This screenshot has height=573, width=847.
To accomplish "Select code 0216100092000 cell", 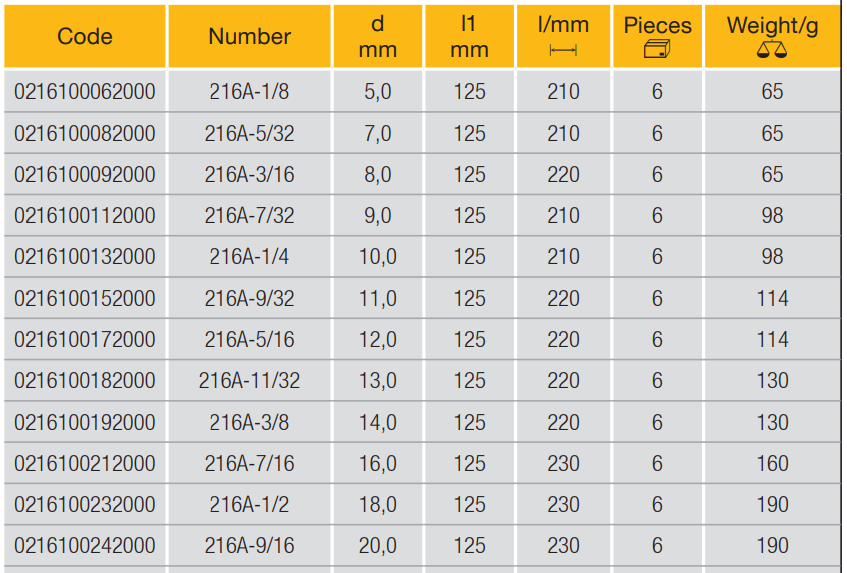I will (x=85, y=175).
